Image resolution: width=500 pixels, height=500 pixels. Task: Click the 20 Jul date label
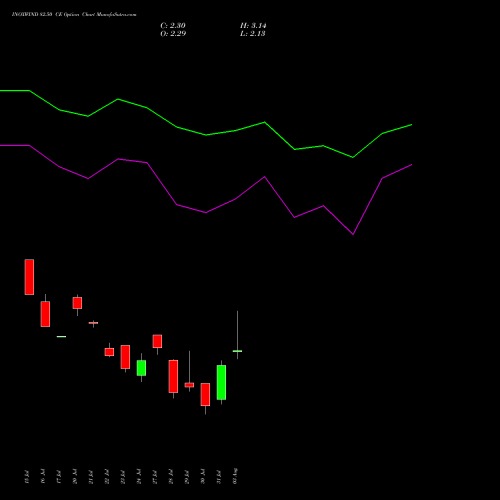[75, 477]
